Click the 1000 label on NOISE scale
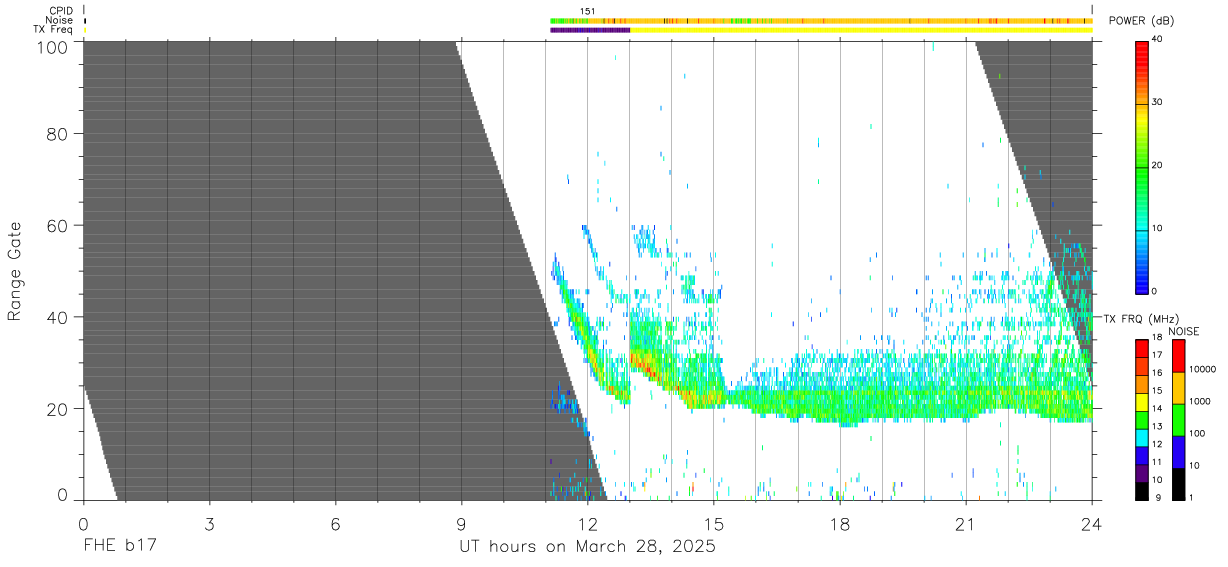Image resolution: width=1228 pixels, height=567 pixels. pyautogui.click(x=1200, y=401)
